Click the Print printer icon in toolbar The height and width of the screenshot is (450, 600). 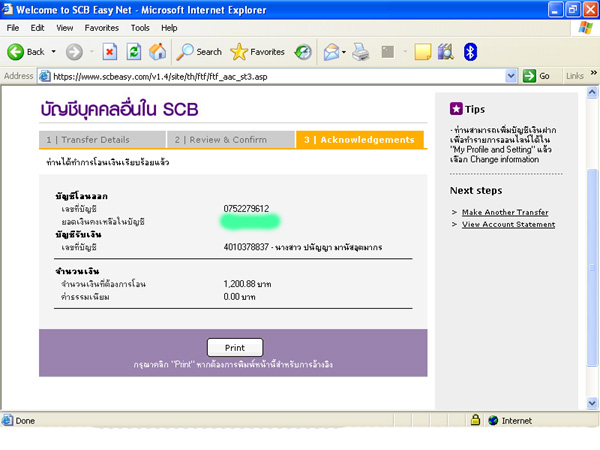tap(360, 52)
